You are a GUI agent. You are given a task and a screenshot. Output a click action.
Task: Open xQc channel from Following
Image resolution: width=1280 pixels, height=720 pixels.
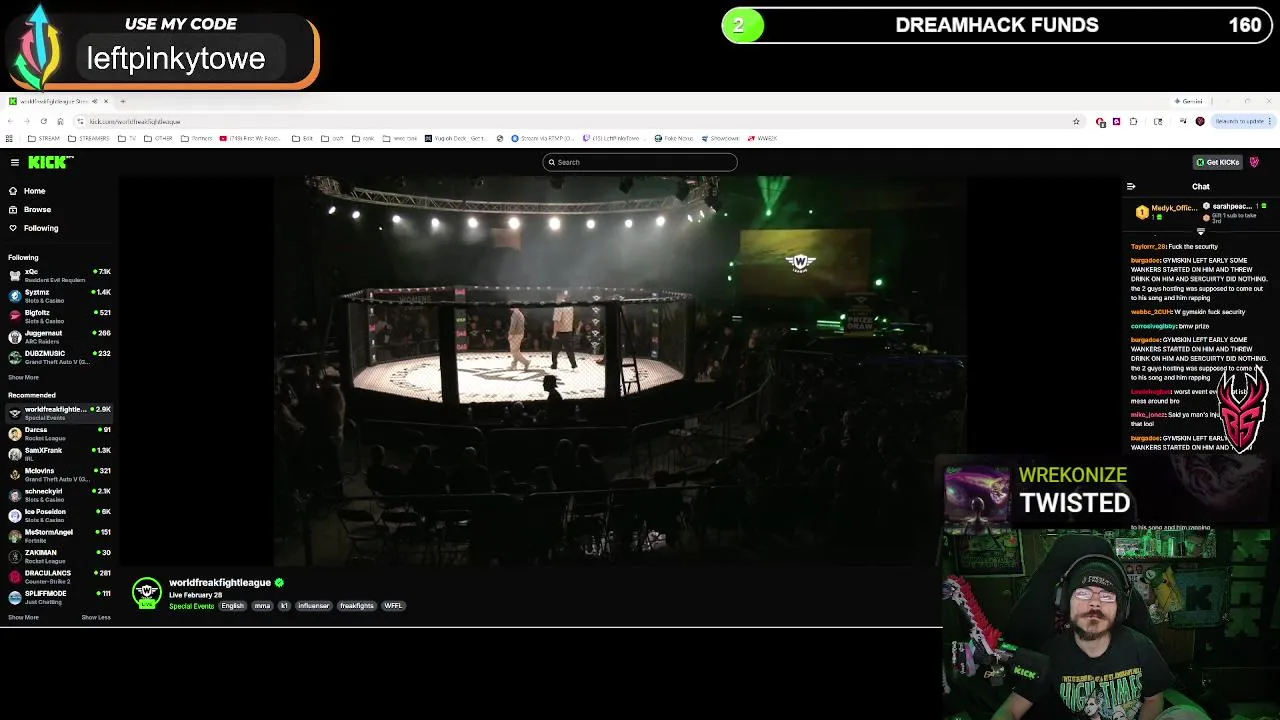coord(60,275)
